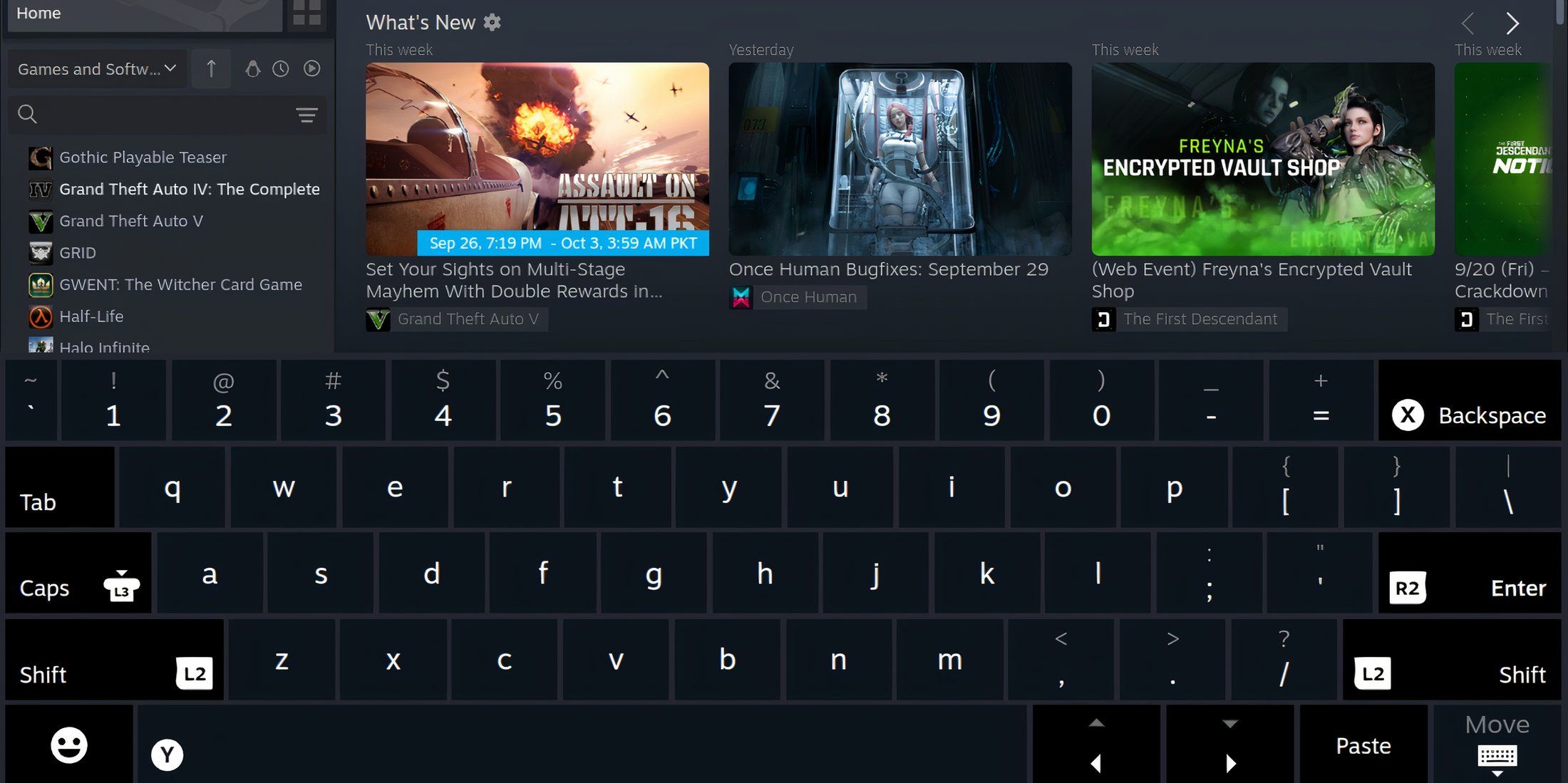
Task: Click the Gothic Playable Teaser library icon
Action: tap(41, 156)
